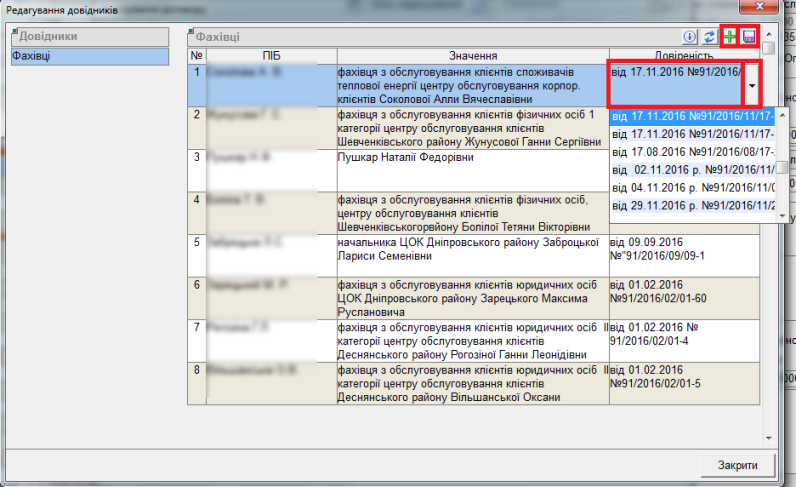The height and width of the screenshot is (487, 796).
Task: Click the ПІБ column header
Action: click(271, 55)
